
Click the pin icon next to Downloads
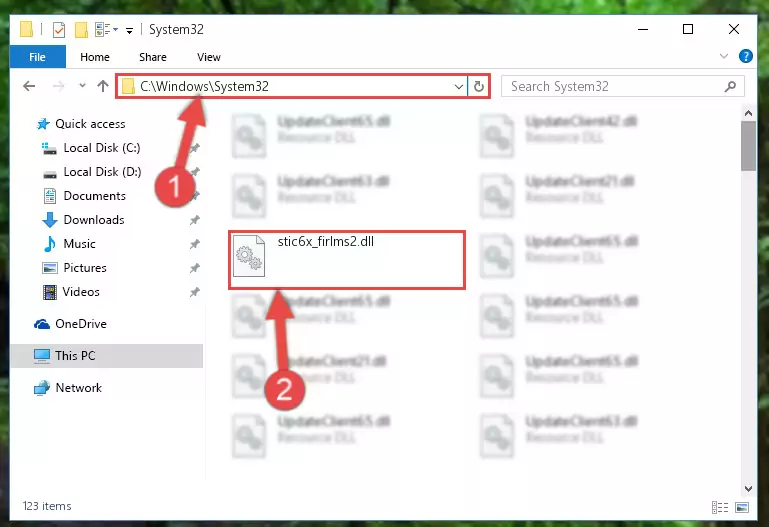click(x=195, y=220)
